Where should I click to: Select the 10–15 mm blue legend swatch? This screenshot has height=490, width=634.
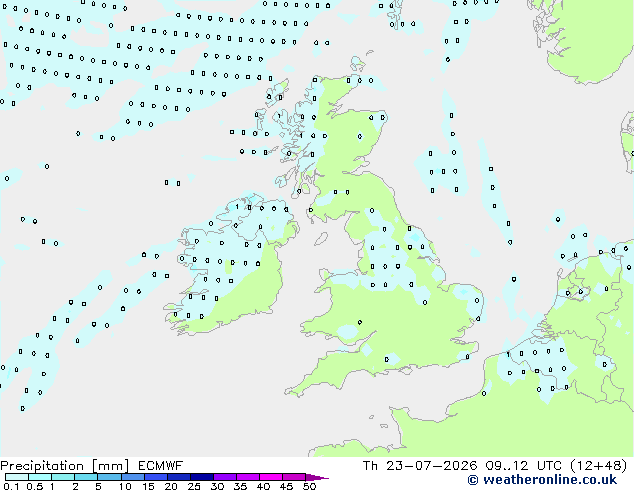coord(132,477)
